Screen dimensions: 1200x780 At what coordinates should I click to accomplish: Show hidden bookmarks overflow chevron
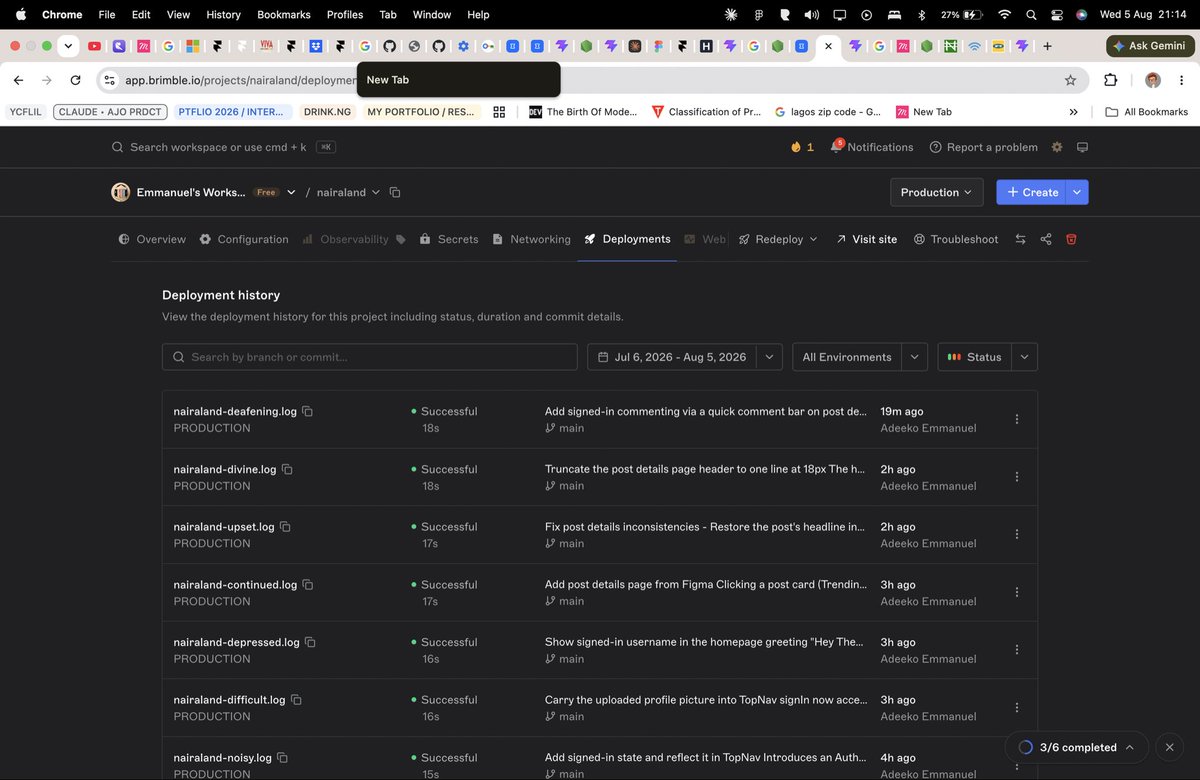[1074, 112]
